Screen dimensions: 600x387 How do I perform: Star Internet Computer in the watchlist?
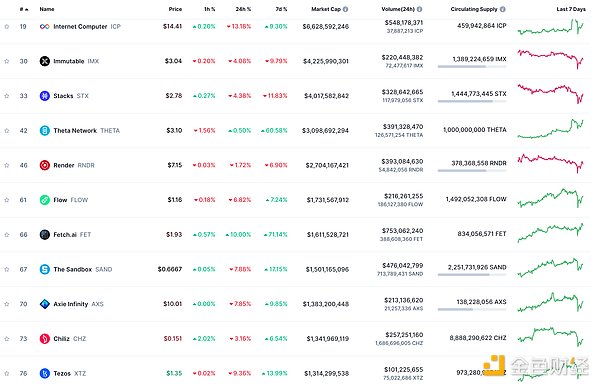[x=7, y=26]
